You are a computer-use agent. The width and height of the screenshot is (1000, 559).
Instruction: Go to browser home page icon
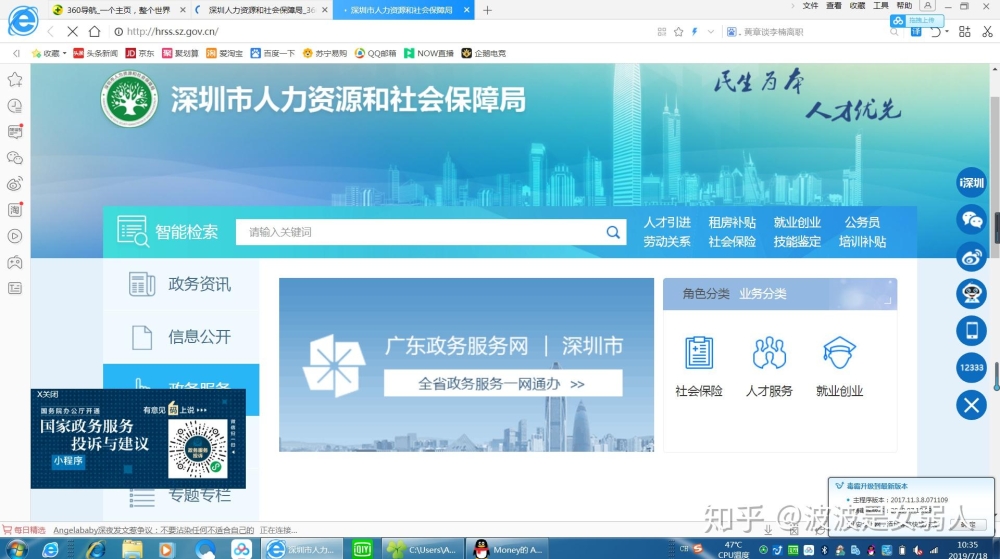[94, 31]
